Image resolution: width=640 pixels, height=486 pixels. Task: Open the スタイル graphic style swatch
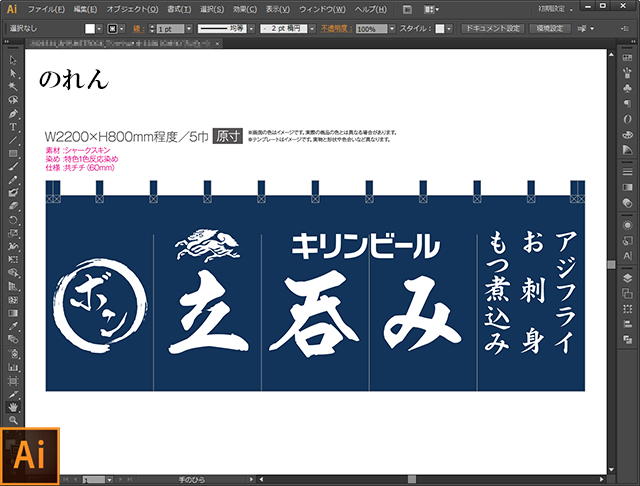pos(440,29)
